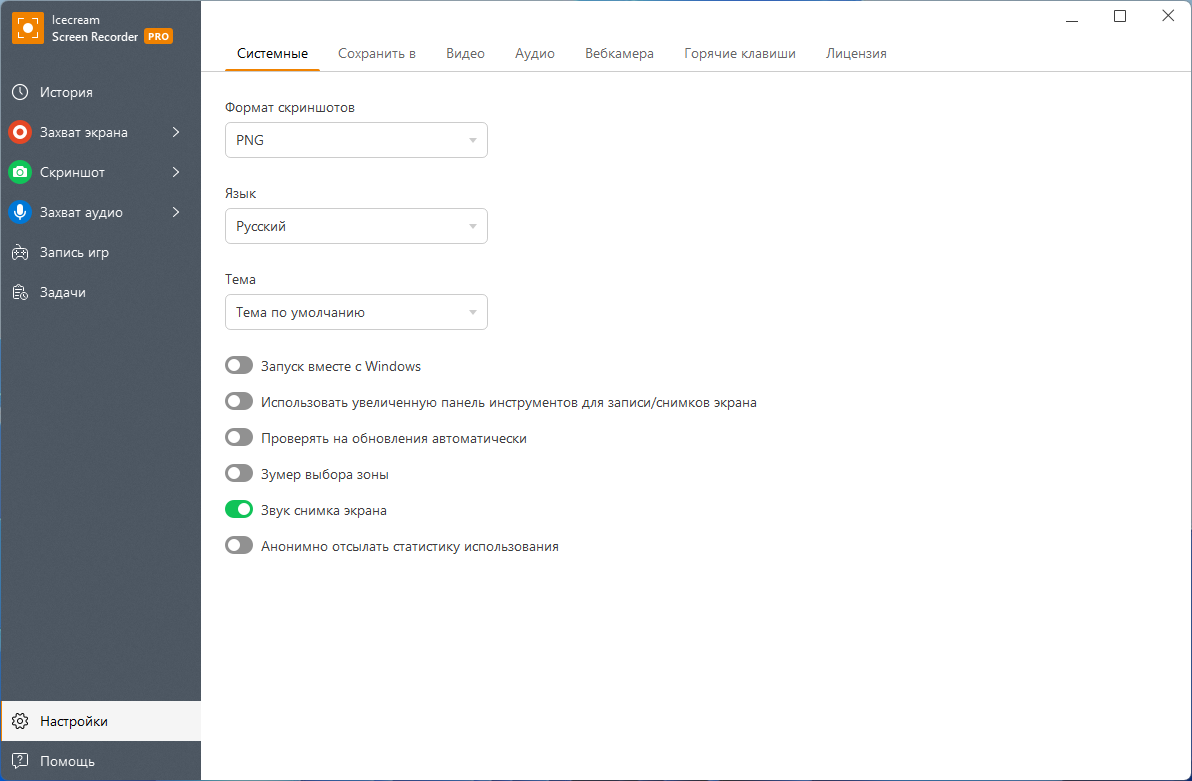Image resolution: width=1192 pixels, height=781 pixels.
Task: Open the screenshot format PNG dropdown
Action: [356, 140]
